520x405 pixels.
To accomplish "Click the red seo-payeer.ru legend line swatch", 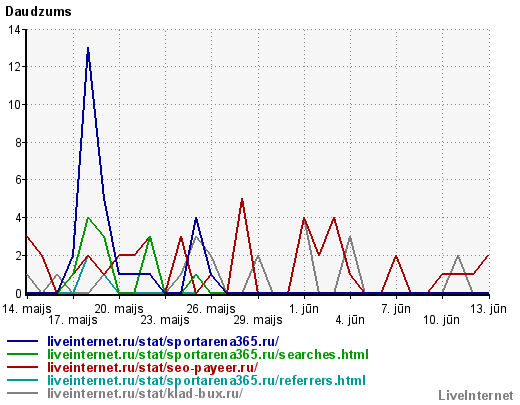I will tap(22, 367).
